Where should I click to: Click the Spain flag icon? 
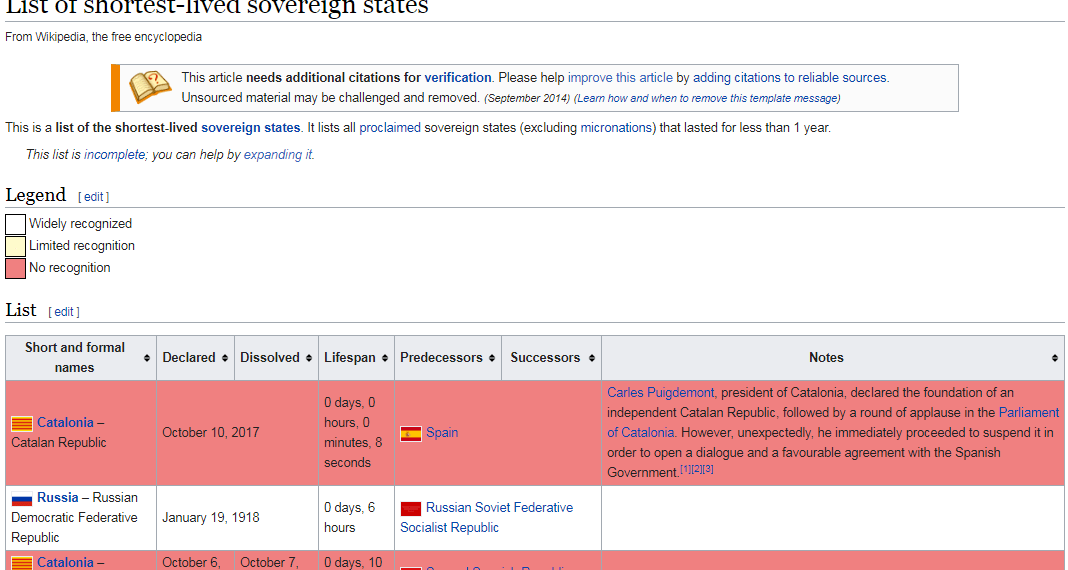[x=410, y=433]
